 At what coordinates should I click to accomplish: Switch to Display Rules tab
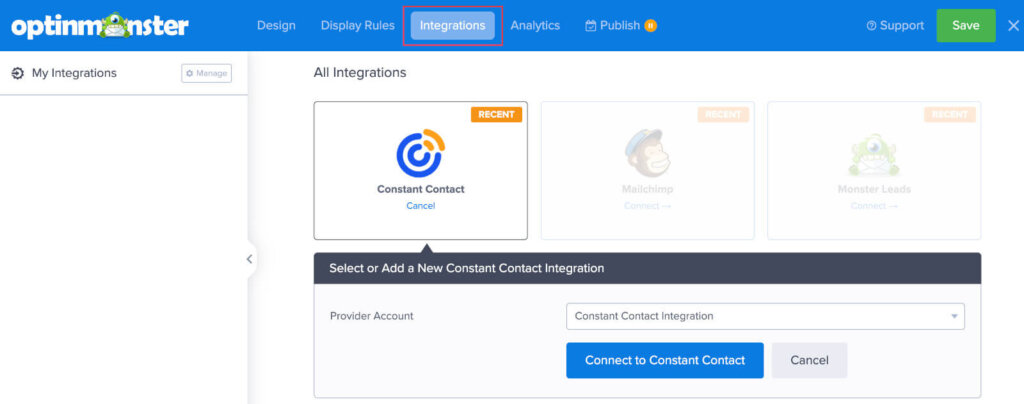click(358, 25)
